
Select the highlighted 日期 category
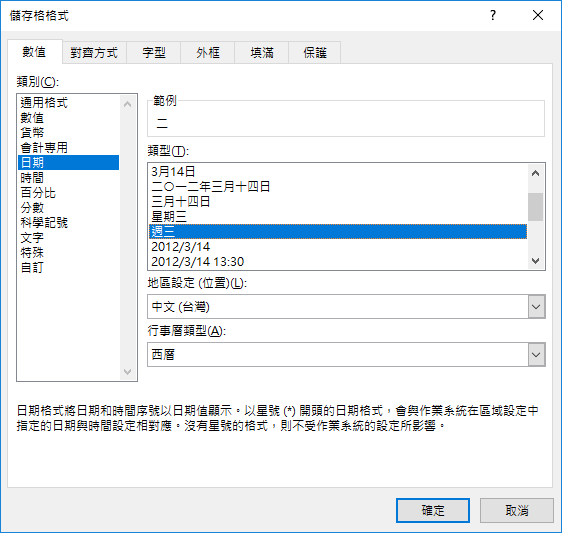(x=68, y=162)
